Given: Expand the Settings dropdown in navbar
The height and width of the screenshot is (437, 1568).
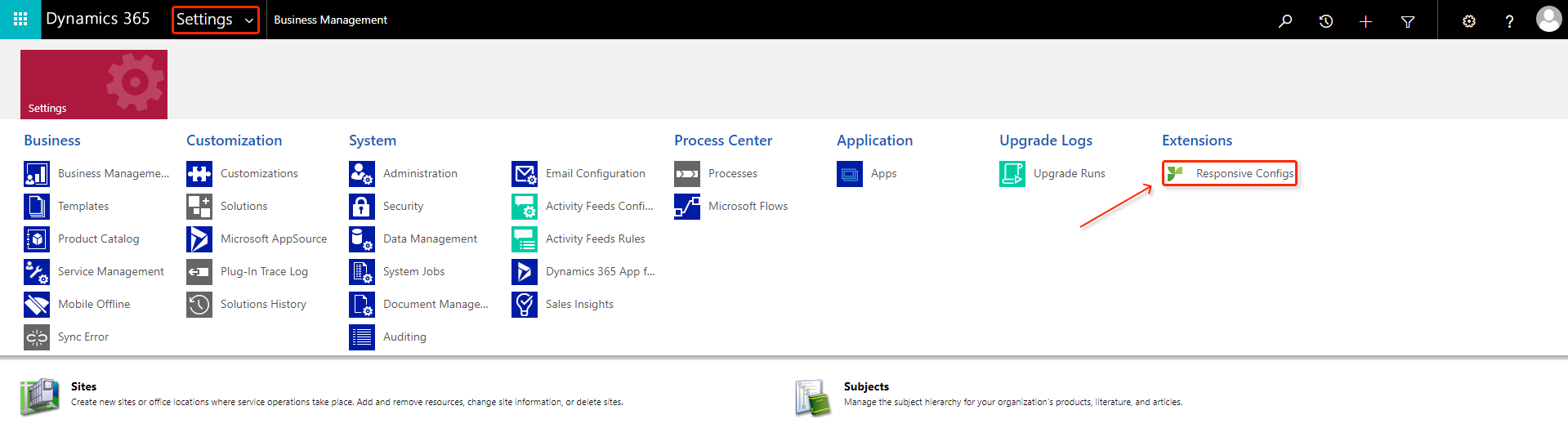Looking at the screenshot, I should click(x=215, y=20).
